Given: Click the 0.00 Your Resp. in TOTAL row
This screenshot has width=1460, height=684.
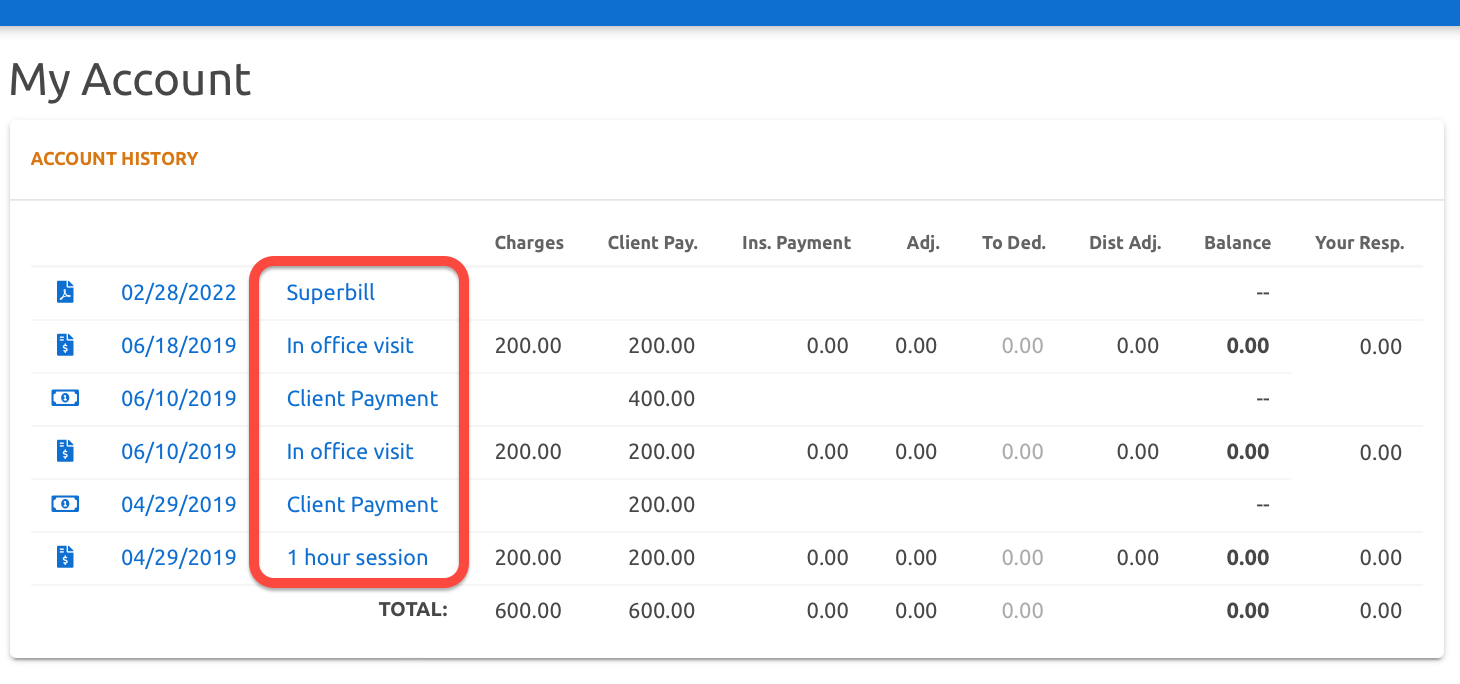Looking at the screenshot, I should pos(1381,610).
